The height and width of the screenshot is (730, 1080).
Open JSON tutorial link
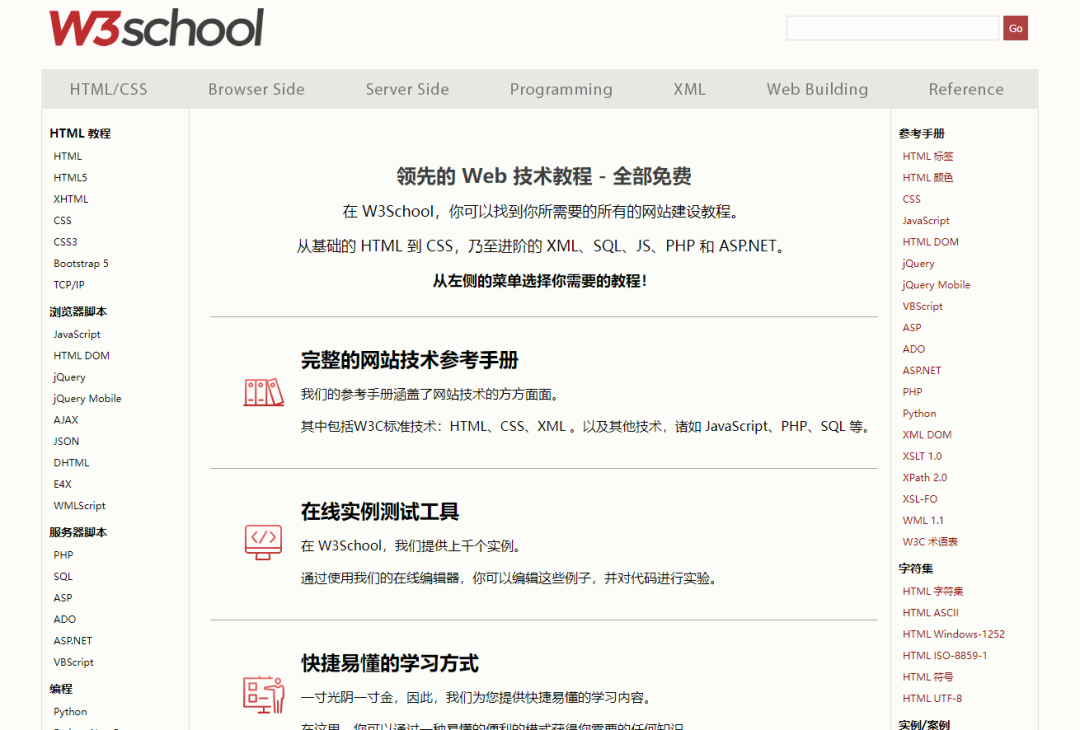(66, 441)
